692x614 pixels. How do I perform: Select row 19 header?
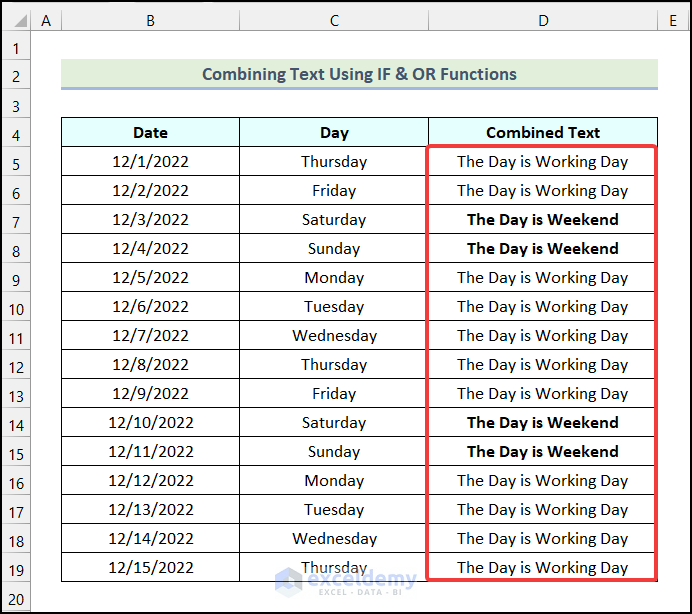17,568
